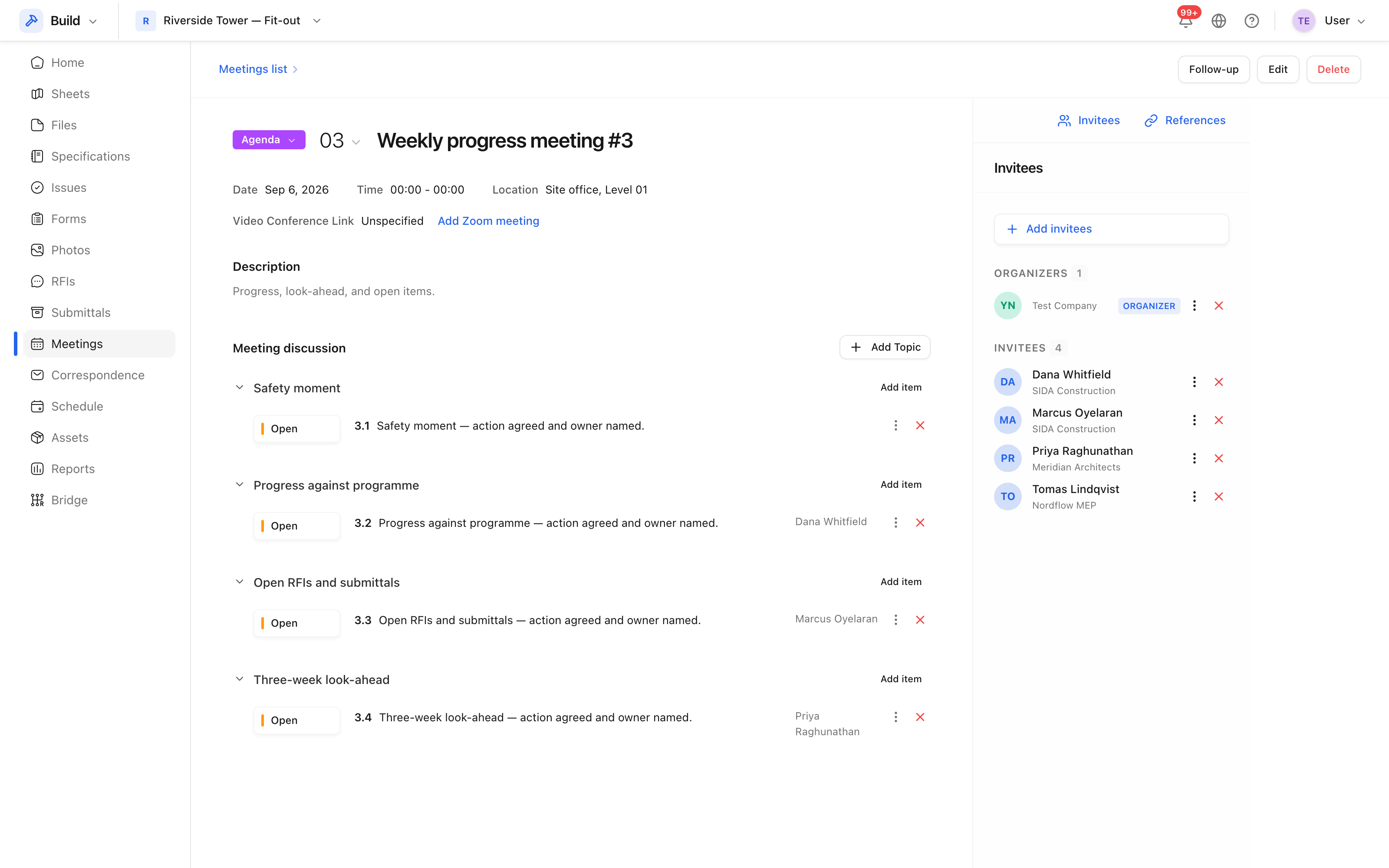The width and height of the screenshot is (1389, 868).
Task: Collapse the Three-week look-ahead topic
Action: (x=239, y=679)
